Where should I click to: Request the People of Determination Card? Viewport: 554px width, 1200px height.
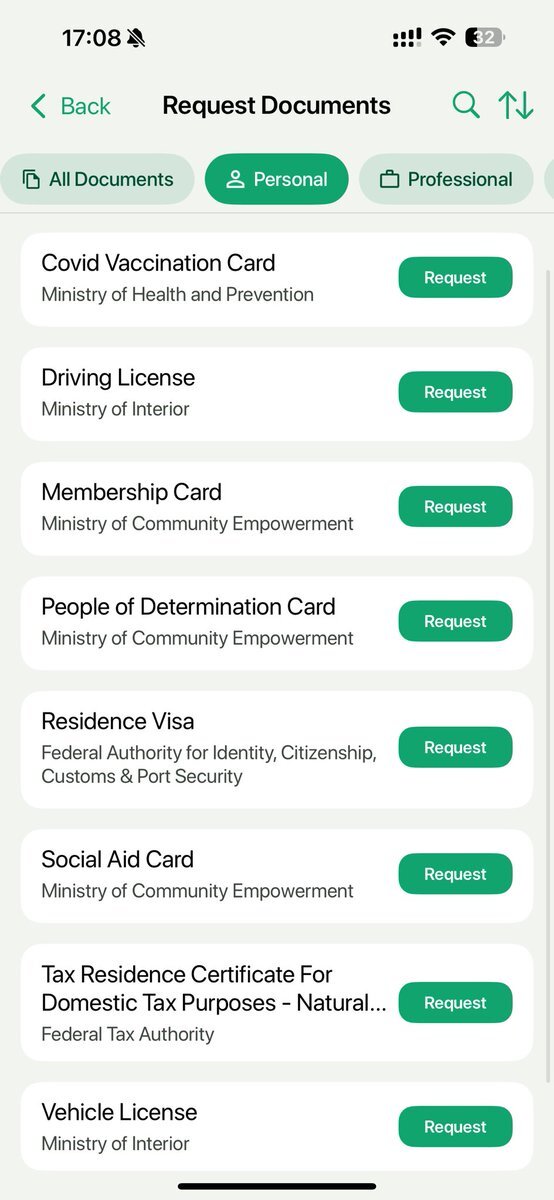(455, 621)
